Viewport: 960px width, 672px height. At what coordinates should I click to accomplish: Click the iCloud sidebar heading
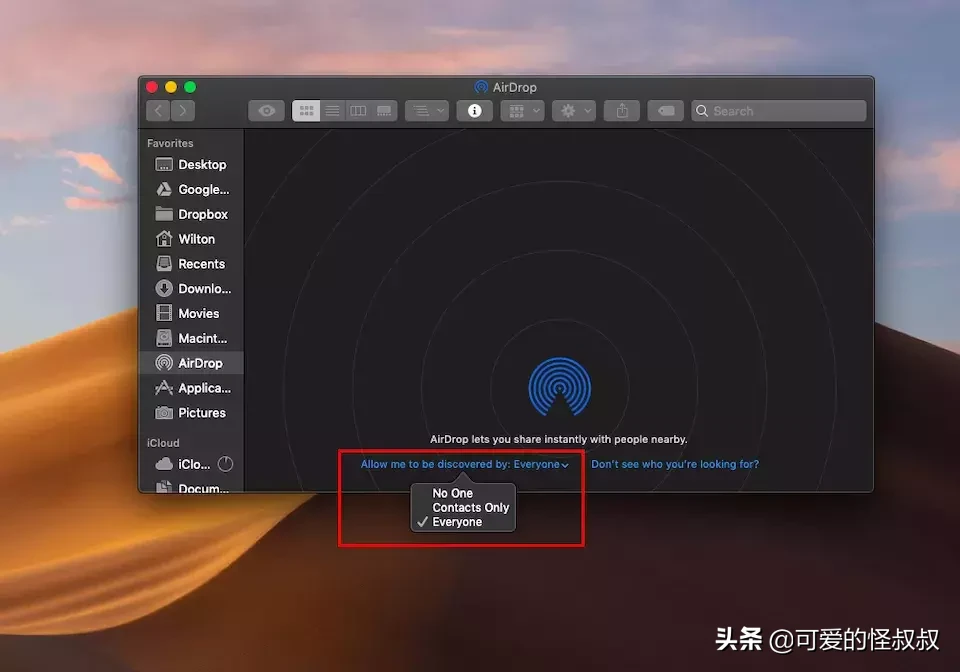(163, 443)
